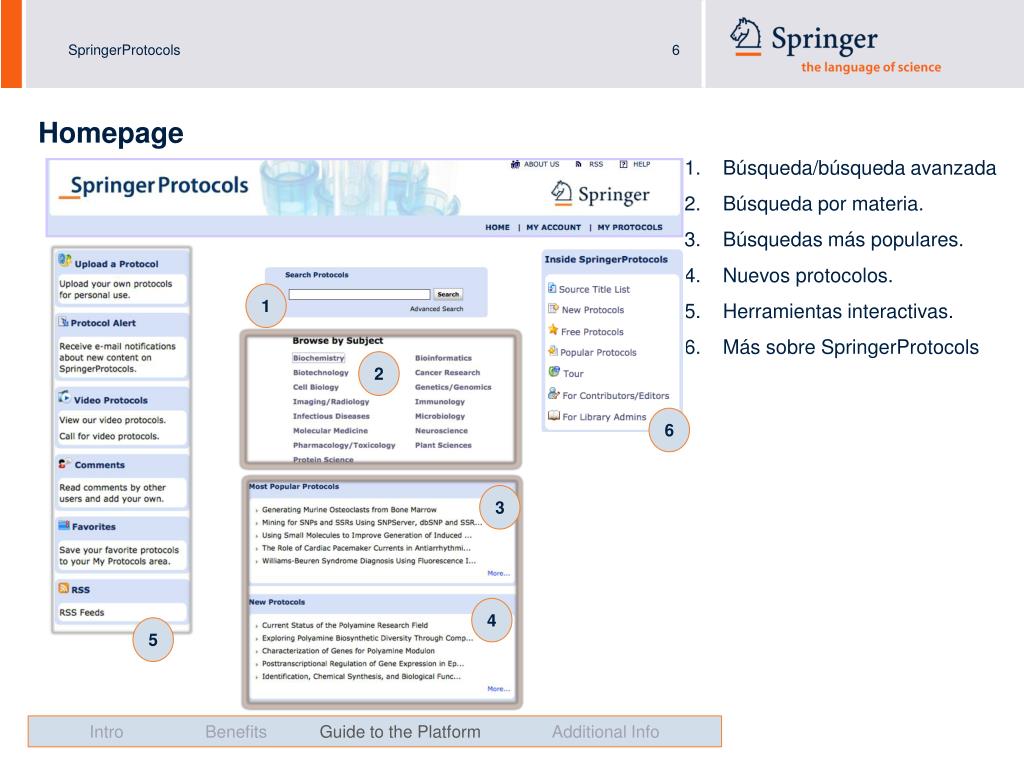The image size is (1024, 768).
Task: Click the Free Protocols star icon
Action: [x=553, y=330]
